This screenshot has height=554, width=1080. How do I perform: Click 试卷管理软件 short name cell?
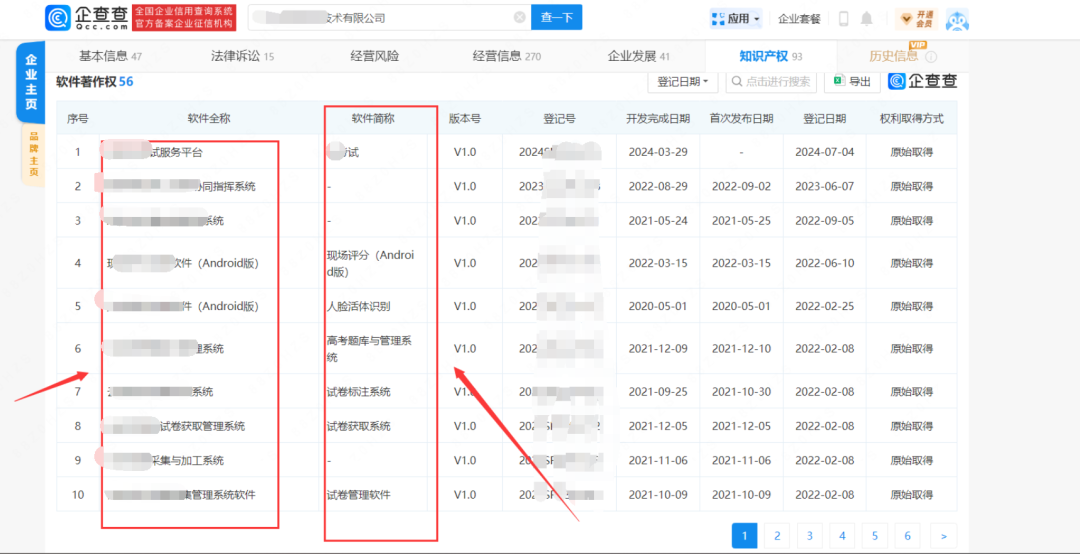[359, 495]
